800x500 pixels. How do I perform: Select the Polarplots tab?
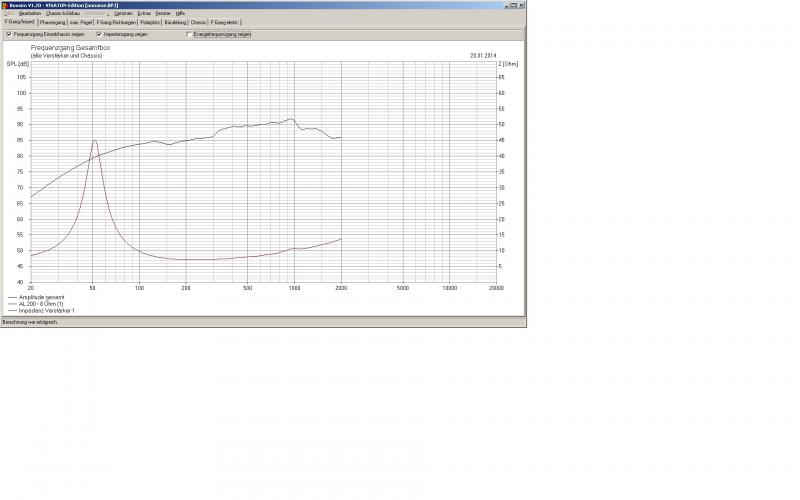click(x=149, y=21)
